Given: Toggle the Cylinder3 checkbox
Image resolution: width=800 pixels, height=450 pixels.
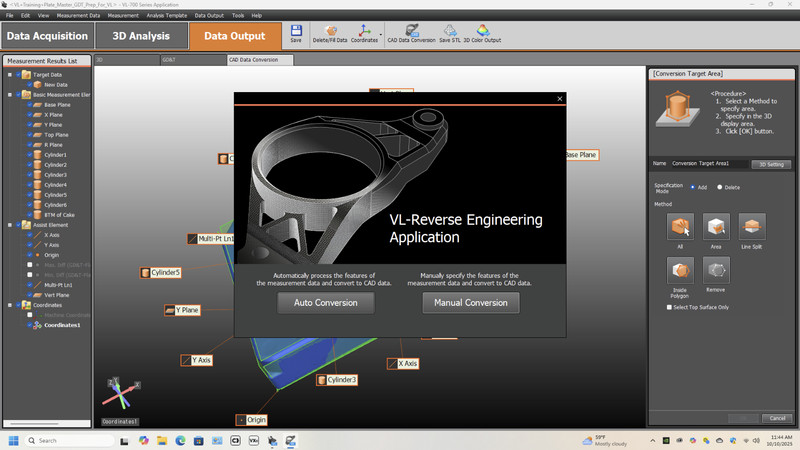Looking at the screenshot, I should 30,174.
